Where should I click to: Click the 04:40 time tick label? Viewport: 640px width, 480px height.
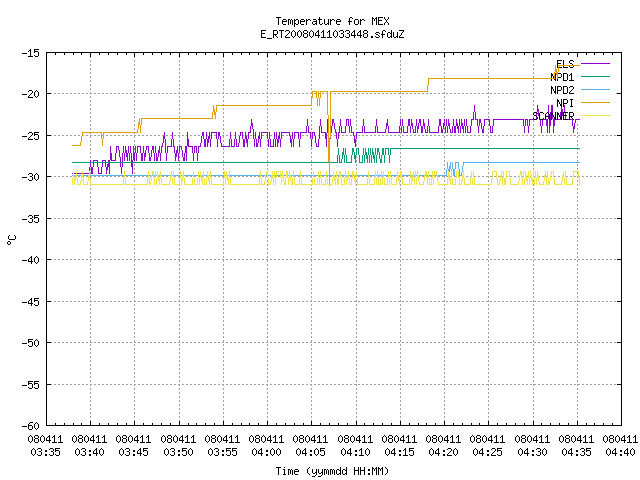pos(620,452)
